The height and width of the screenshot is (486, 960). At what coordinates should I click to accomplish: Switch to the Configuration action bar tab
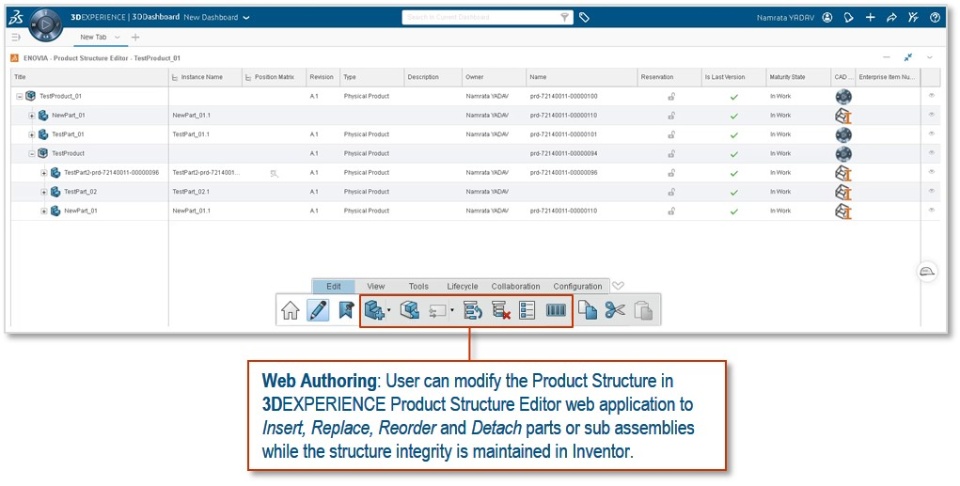tap(577, 286)
